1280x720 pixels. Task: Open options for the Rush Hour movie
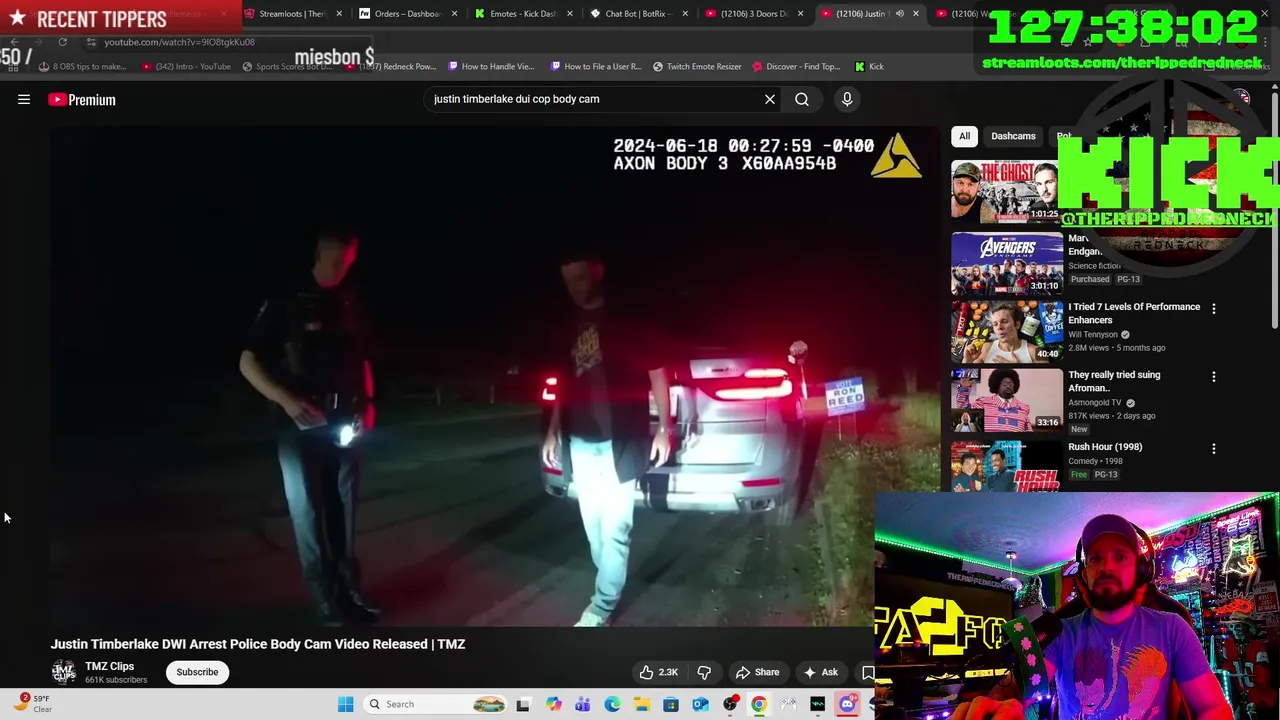[1214, 449]
